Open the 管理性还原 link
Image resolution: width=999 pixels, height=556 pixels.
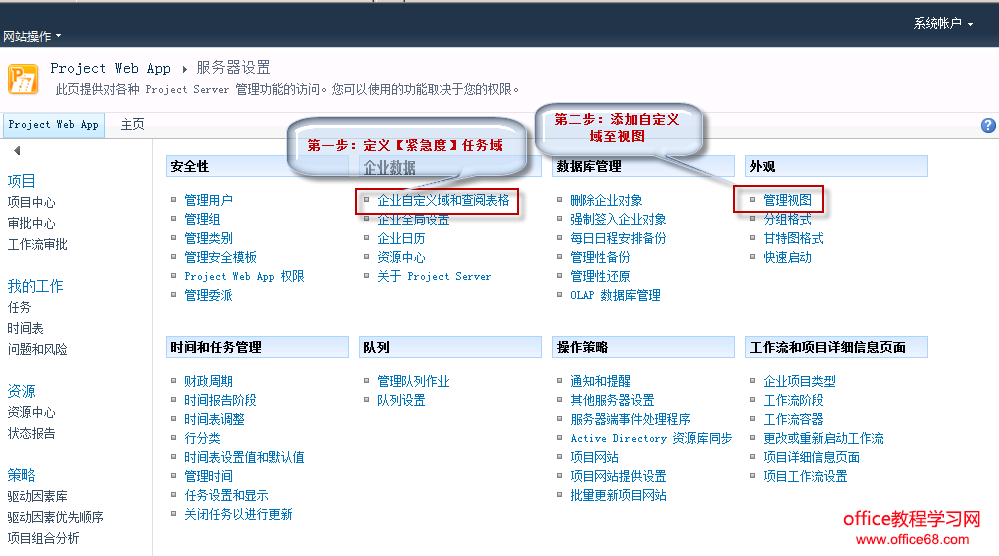coord(600,276)
